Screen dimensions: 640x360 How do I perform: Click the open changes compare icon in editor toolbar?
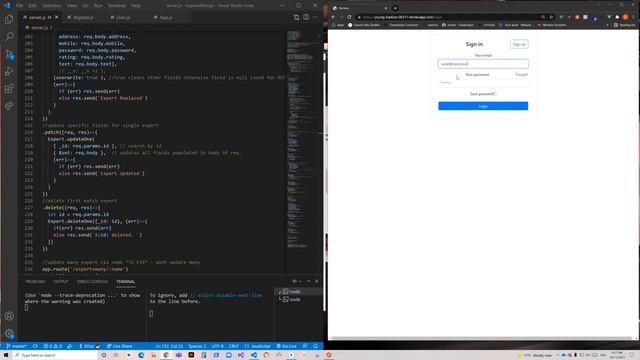[x=296, y=17]
